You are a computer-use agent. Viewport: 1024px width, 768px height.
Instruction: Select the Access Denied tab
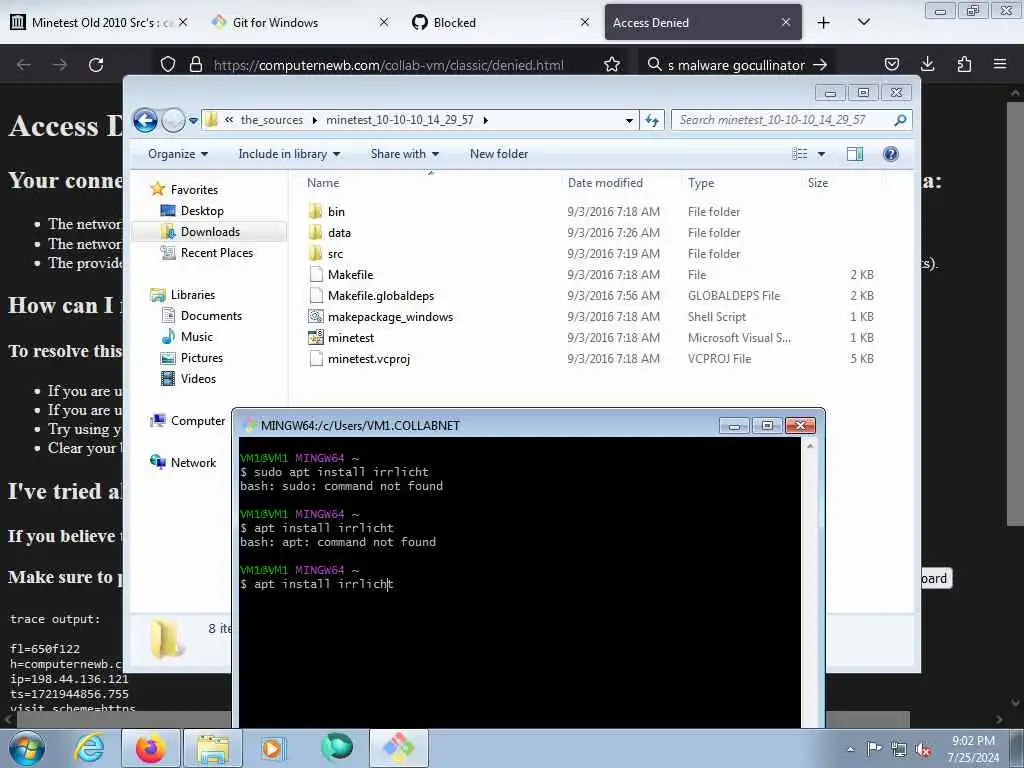coord(703,22)
